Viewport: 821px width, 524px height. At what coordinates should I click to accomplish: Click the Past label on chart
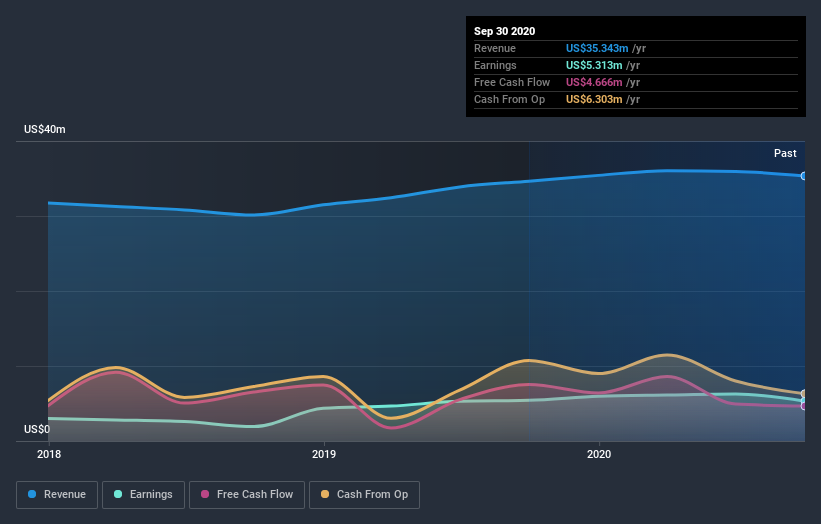click(785, 153)
